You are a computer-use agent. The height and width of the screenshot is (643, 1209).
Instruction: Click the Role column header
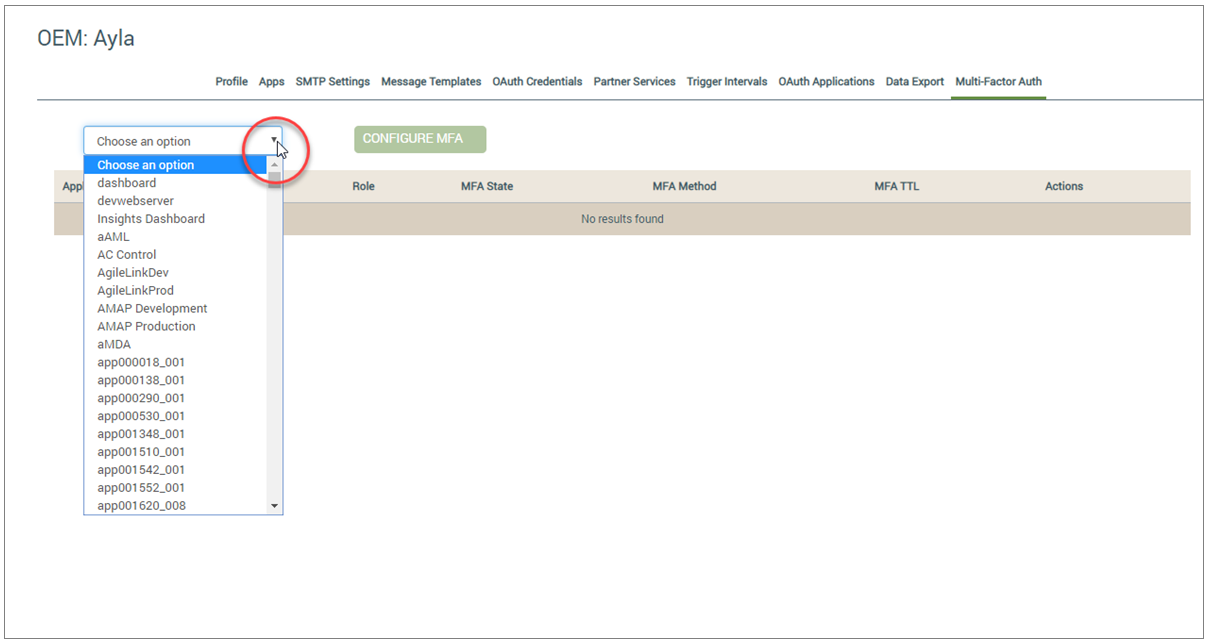[363, 186]
